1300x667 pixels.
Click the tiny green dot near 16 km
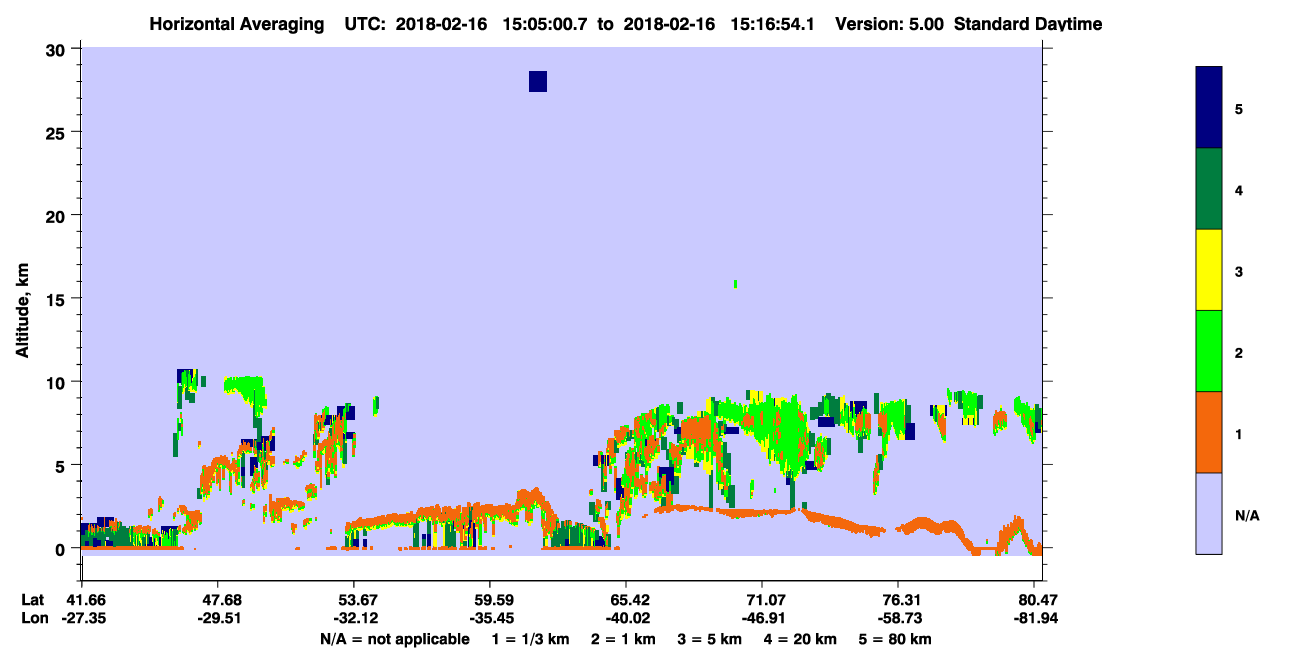click(x=735, y=284)
